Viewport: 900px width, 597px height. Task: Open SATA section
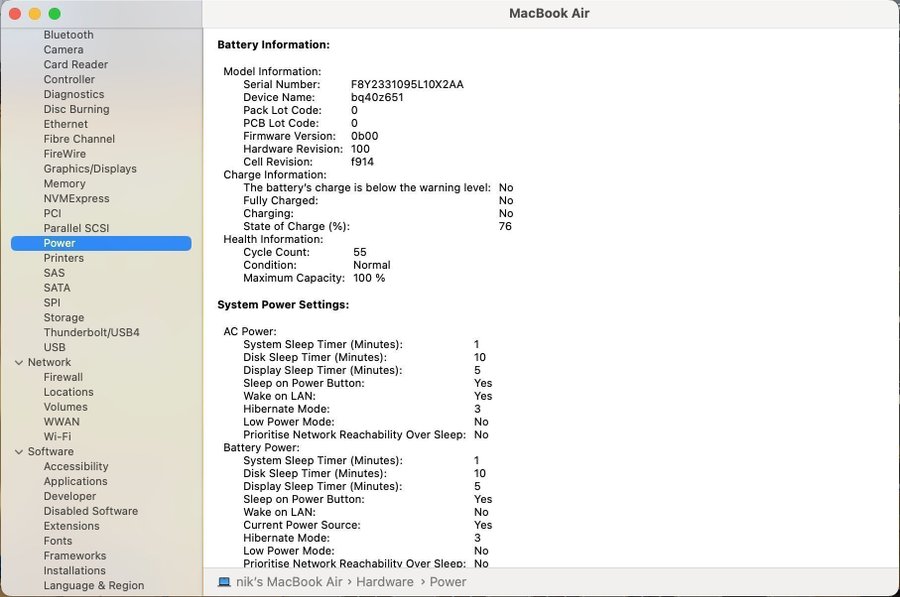[x=57, y=288]
